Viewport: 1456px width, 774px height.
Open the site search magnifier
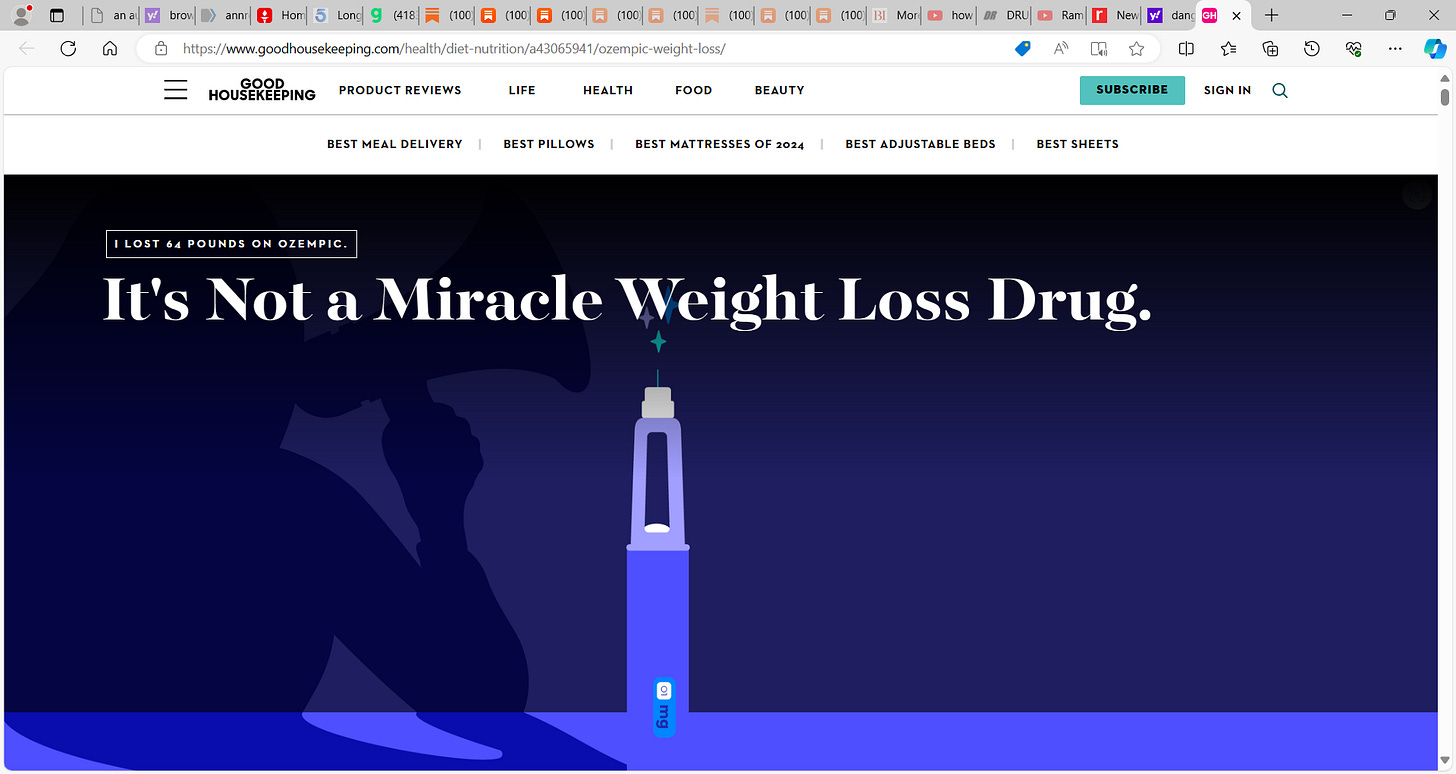[x=1280, y=90]
